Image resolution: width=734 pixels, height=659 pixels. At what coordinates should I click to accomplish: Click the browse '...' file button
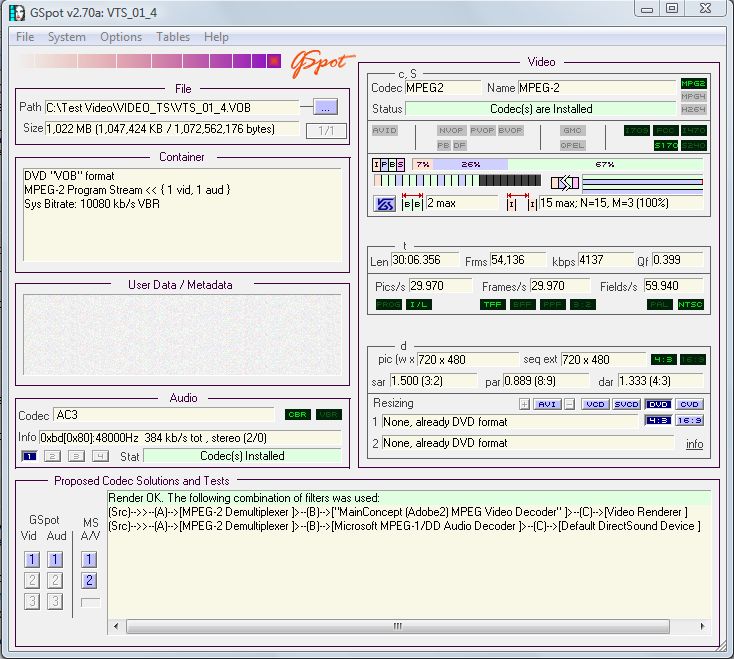(x=325, y=107)
